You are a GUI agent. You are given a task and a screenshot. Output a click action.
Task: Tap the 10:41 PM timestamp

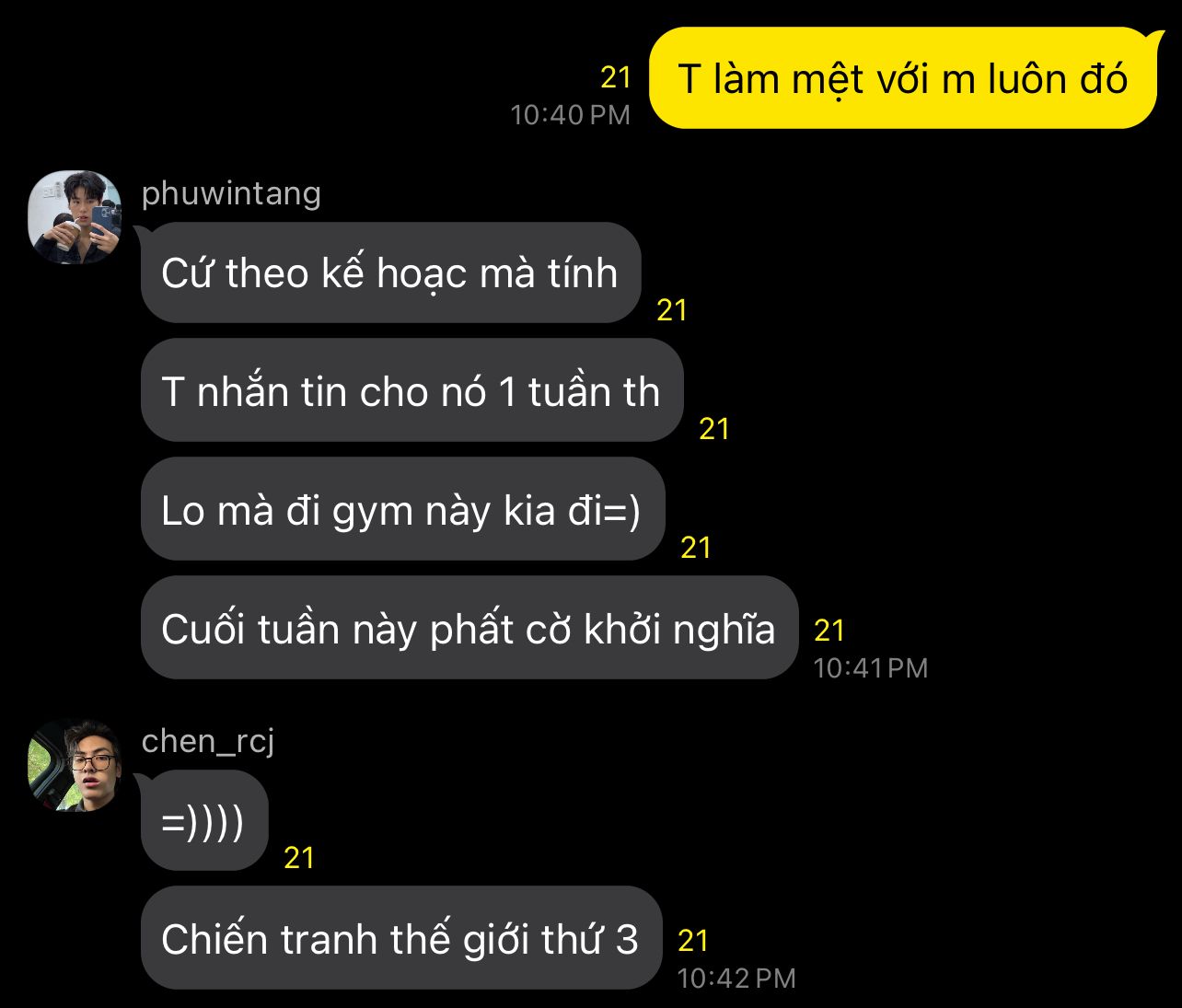coord(871,668)
